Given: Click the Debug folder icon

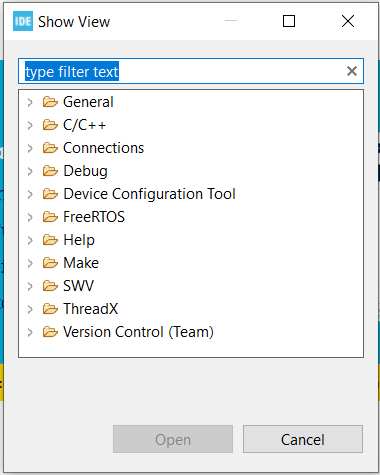Looking at the screenshot, I should [50, 171].
